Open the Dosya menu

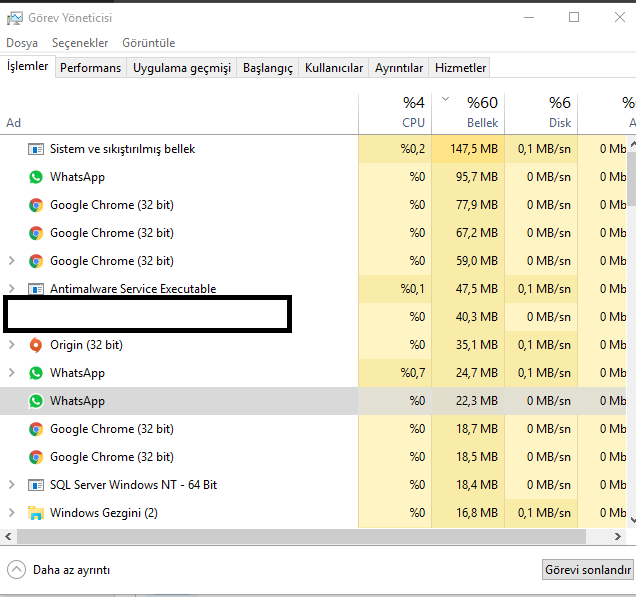coord(22,43)
